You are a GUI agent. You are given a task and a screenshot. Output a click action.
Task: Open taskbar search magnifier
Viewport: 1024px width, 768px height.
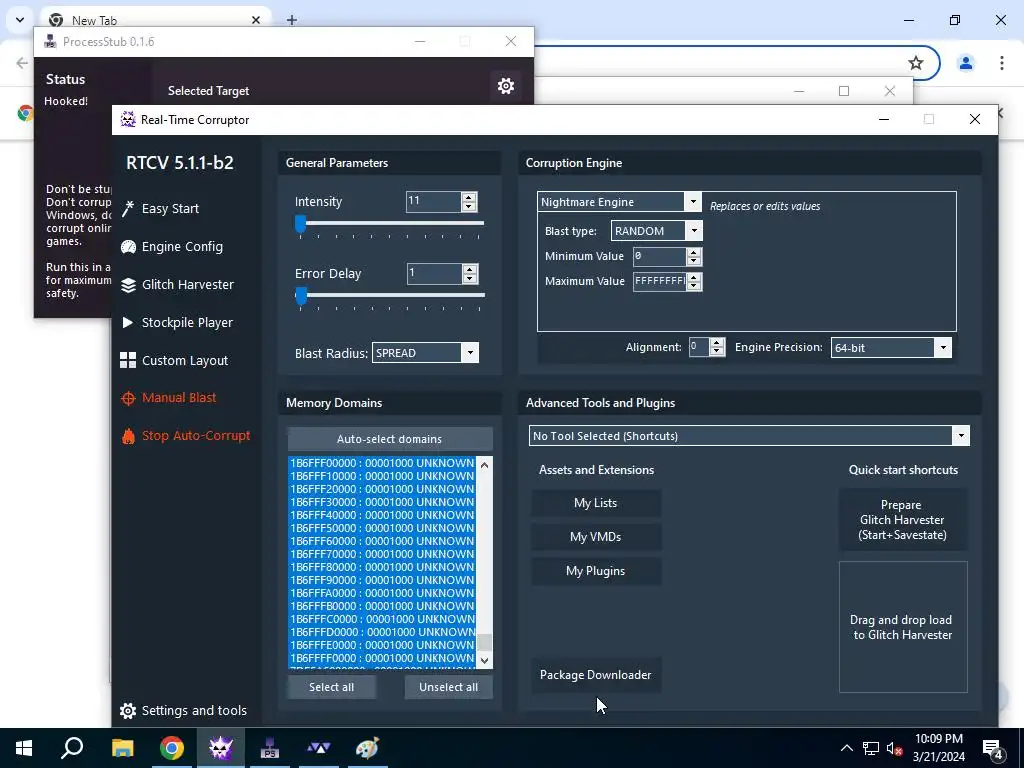point(72,748)
